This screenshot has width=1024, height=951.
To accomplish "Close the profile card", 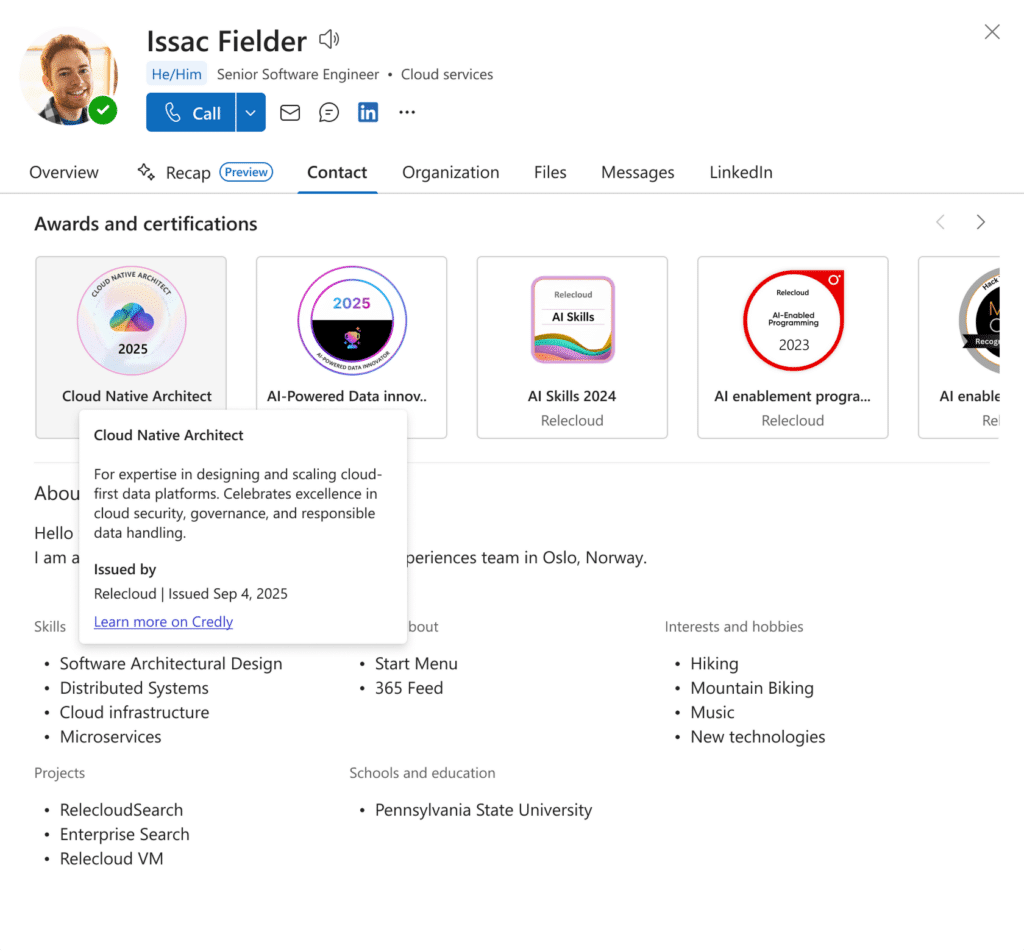I will click(991, 31).
